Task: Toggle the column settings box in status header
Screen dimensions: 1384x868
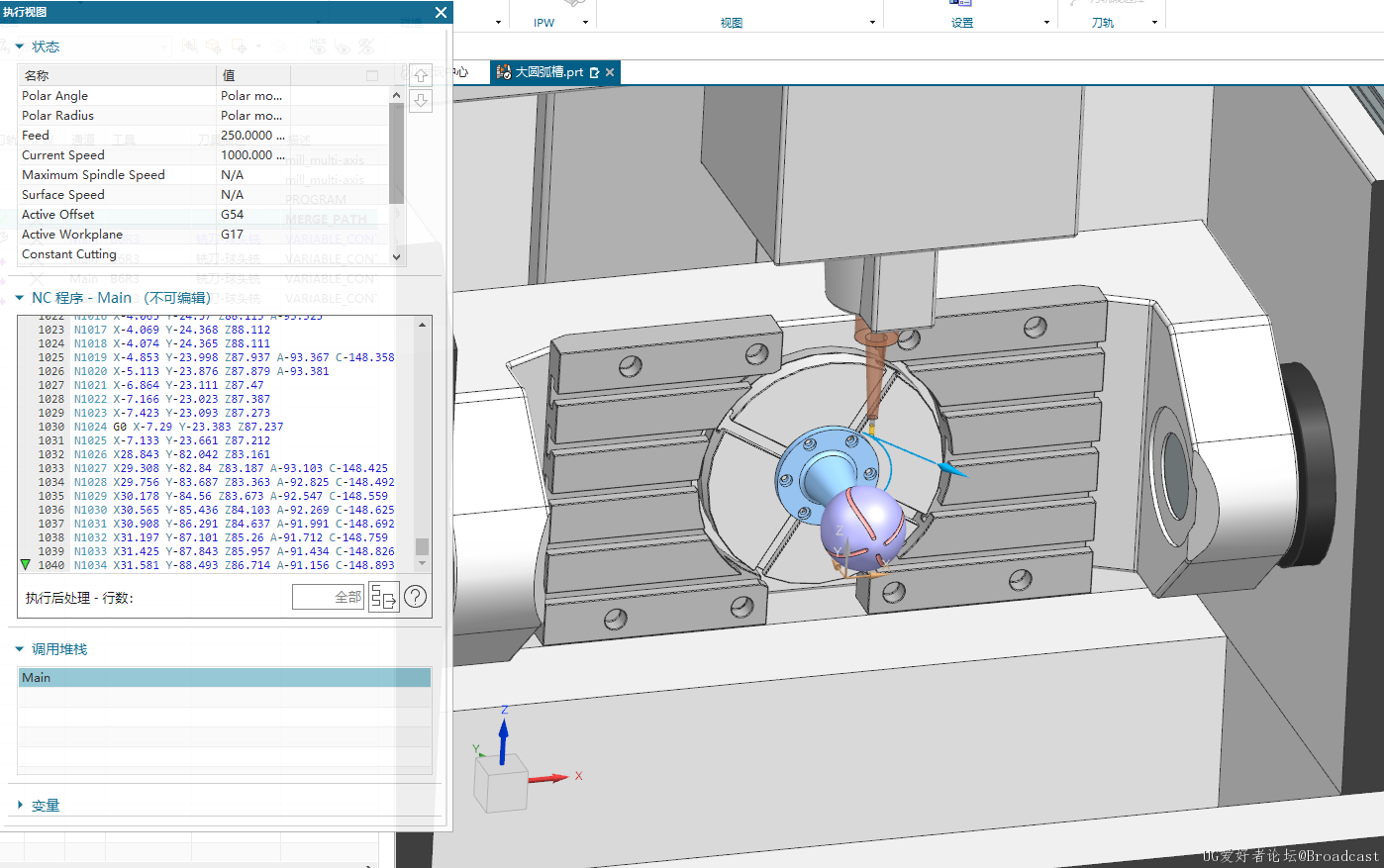Action: point(372,75)
